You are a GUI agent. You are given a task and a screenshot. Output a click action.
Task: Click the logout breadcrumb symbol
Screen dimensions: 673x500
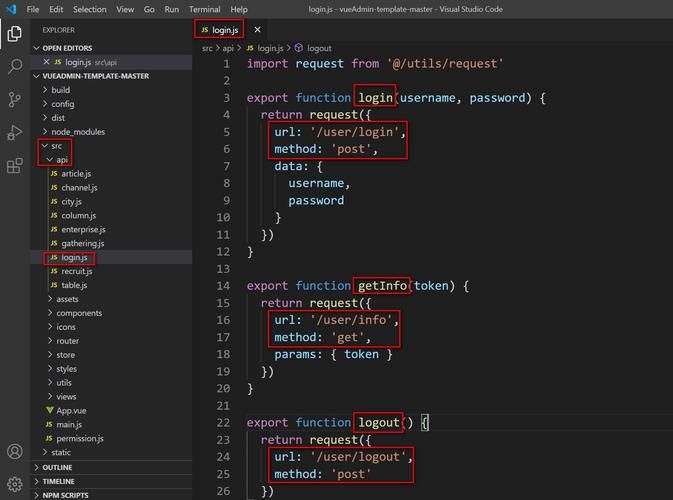[319, 48]
